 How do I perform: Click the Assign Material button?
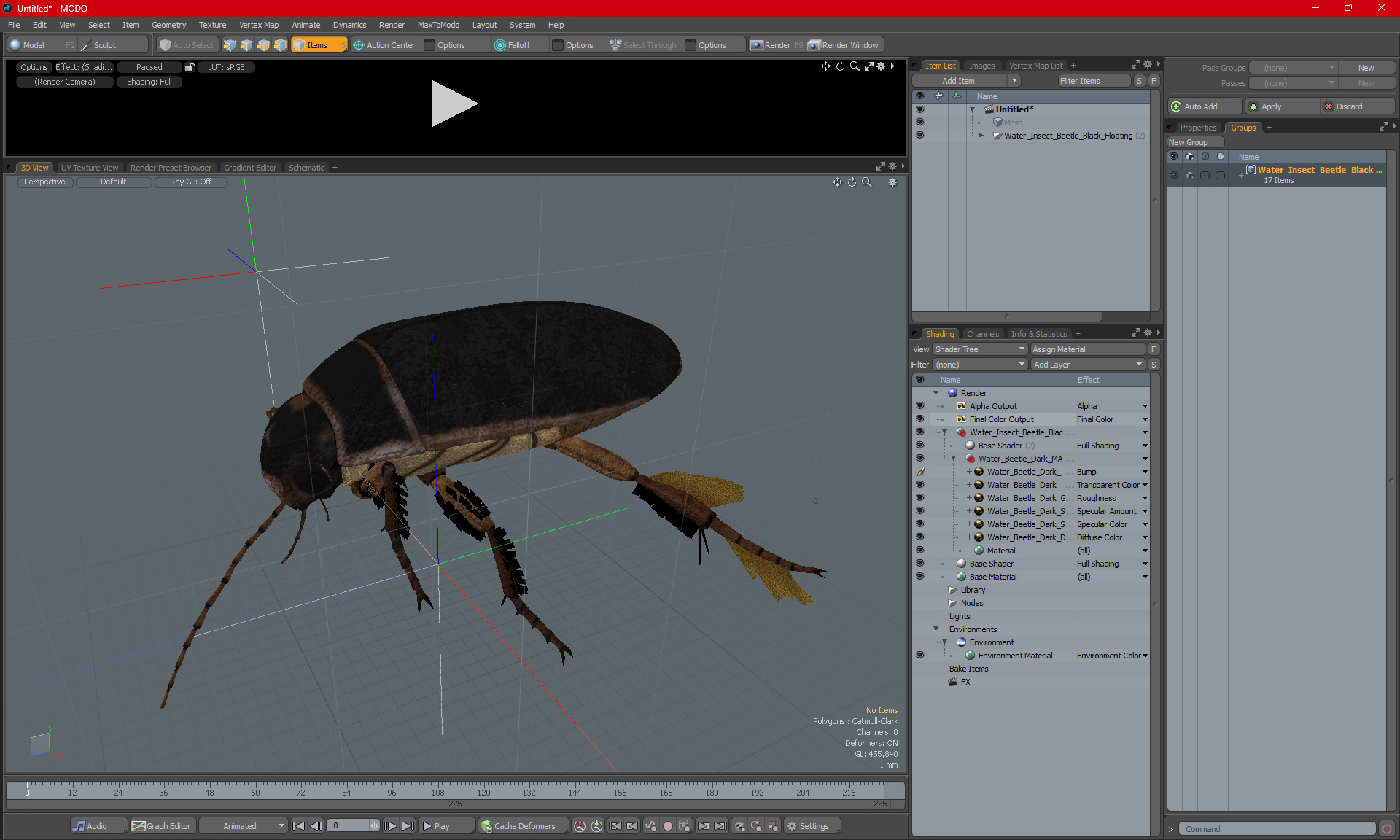point(1086,349)
